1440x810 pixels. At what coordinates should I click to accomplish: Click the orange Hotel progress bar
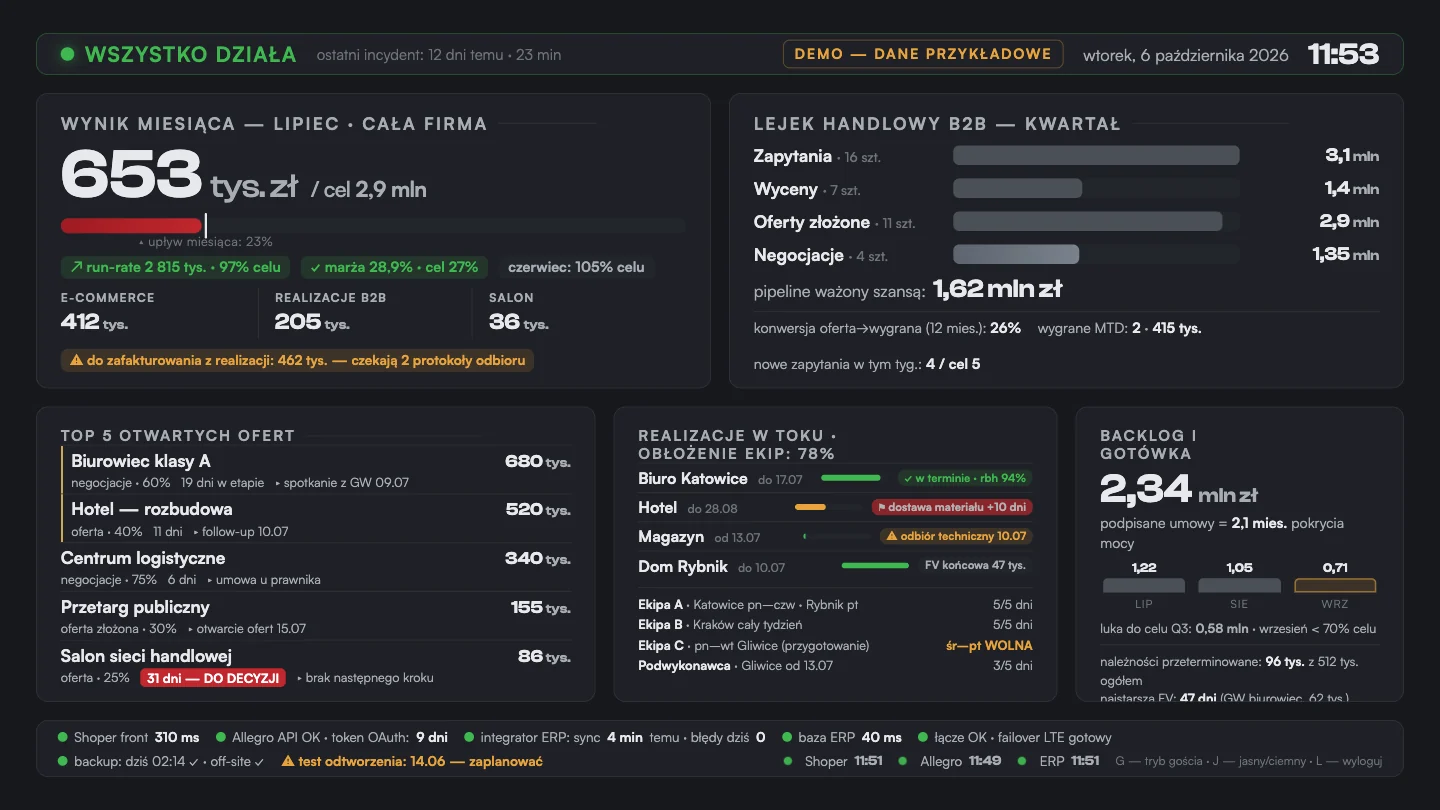(x=810, y=507)
